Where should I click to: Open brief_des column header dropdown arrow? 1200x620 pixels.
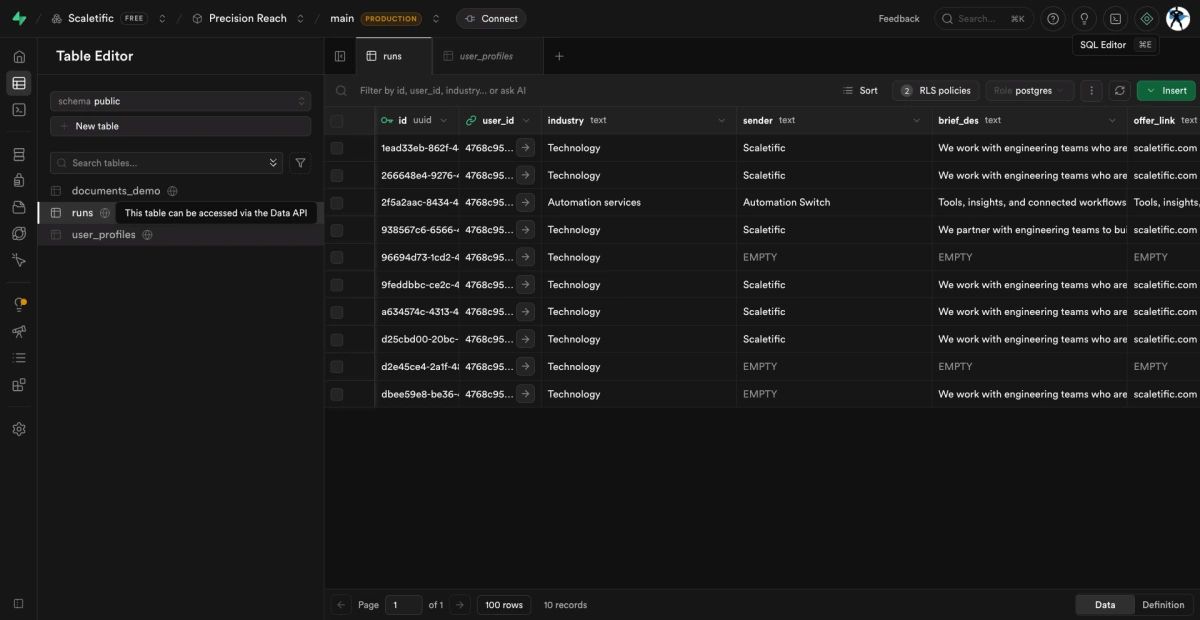[x=1112, y=120]
